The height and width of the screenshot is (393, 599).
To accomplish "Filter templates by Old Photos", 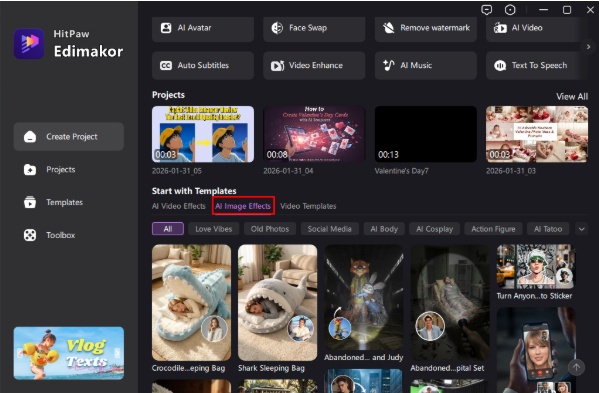I will tap(270, 229).
